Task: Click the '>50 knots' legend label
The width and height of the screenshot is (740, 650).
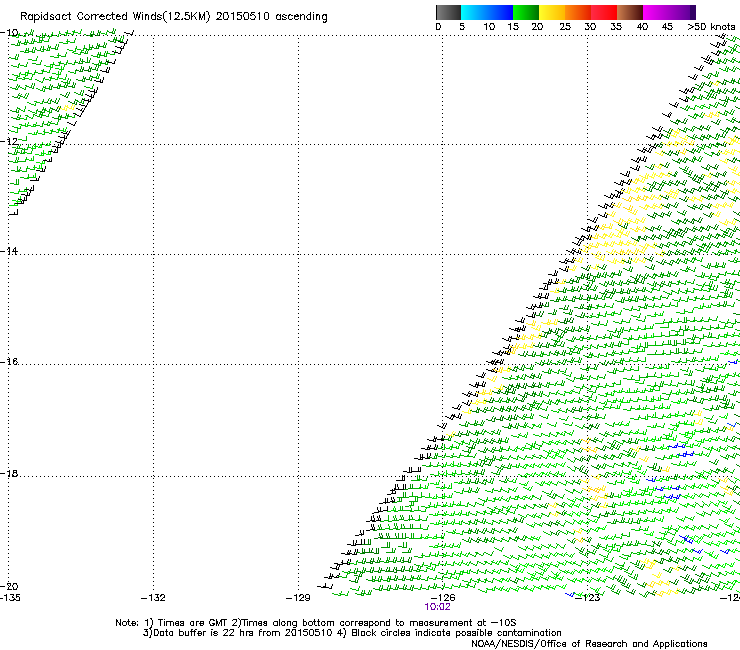Action: pos(711,27)
